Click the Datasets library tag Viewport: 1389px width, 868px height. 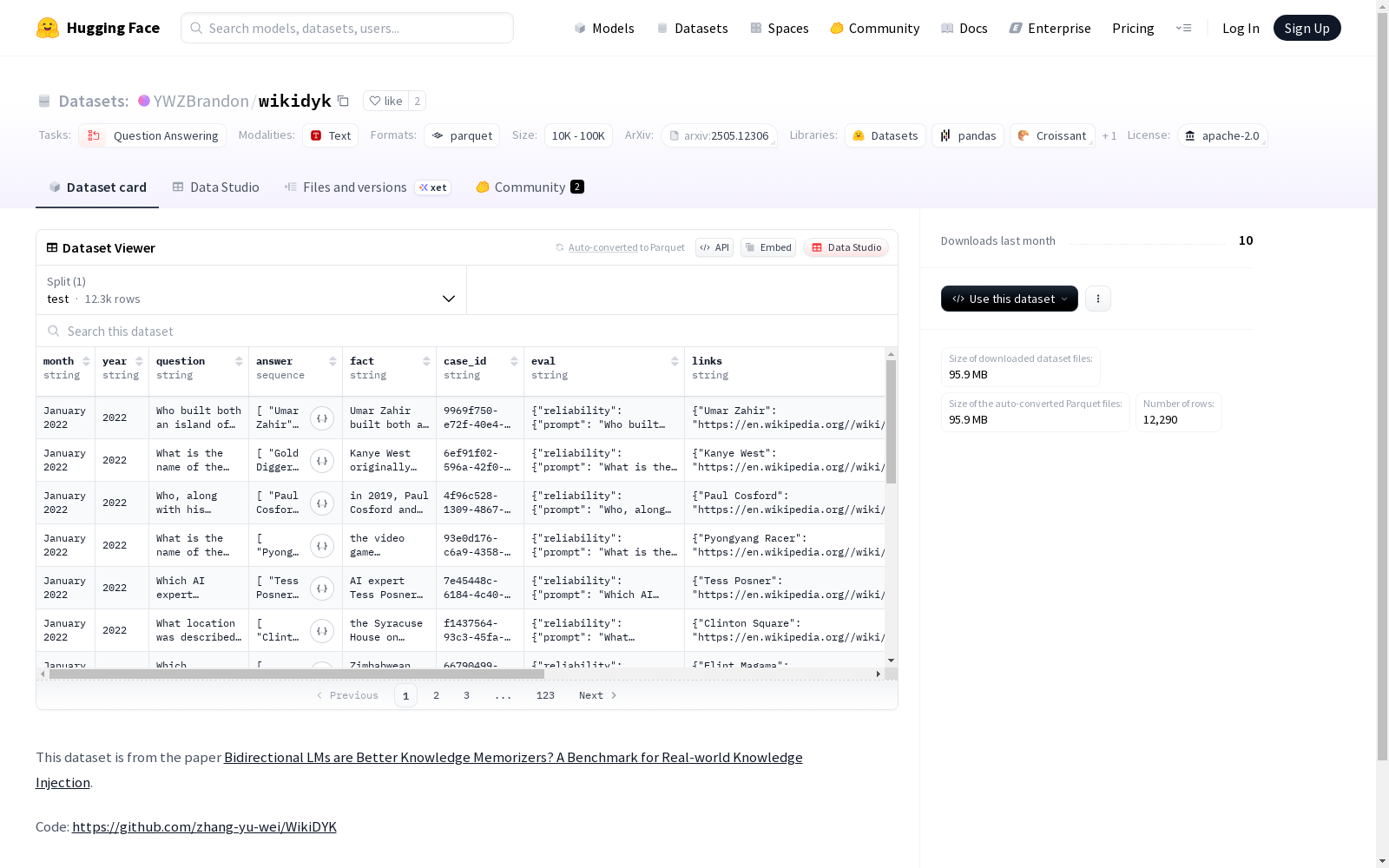[885, 135]
